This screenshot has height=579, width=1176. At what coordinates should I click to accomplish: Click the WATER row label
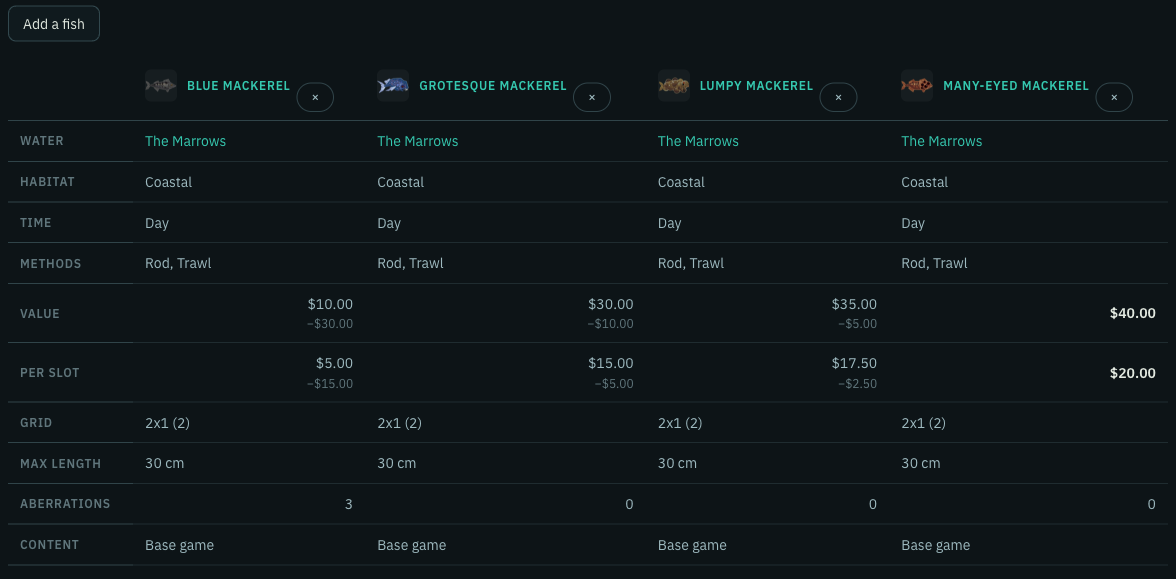pyautogui.click(x=42, y=141)
